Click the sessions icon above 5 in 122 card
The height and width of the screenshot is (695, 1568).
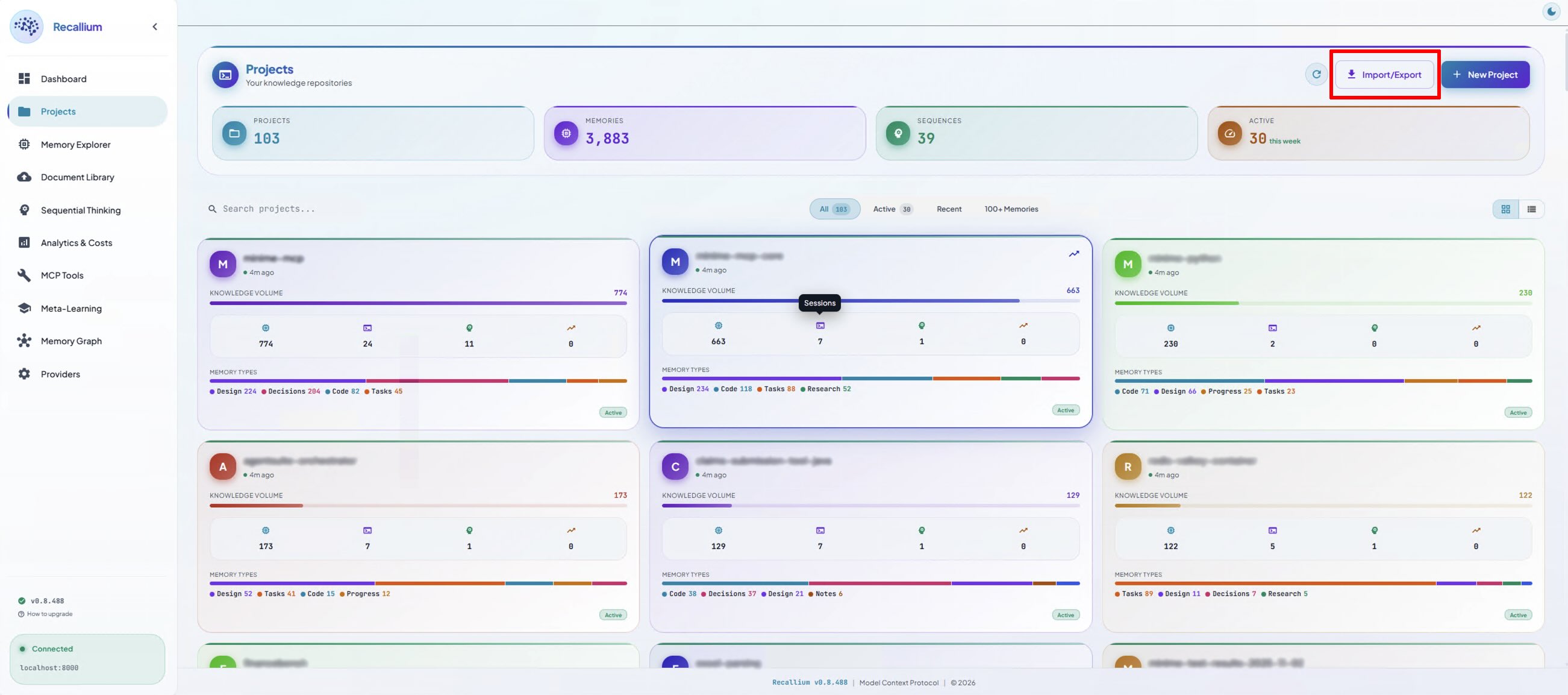[x=1272, y=530]
